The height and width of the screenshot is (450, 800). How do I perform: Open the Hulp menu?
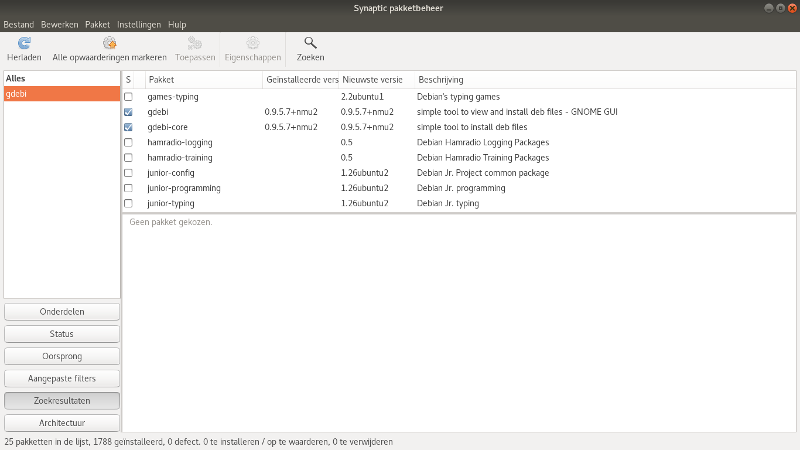[177, 24]
